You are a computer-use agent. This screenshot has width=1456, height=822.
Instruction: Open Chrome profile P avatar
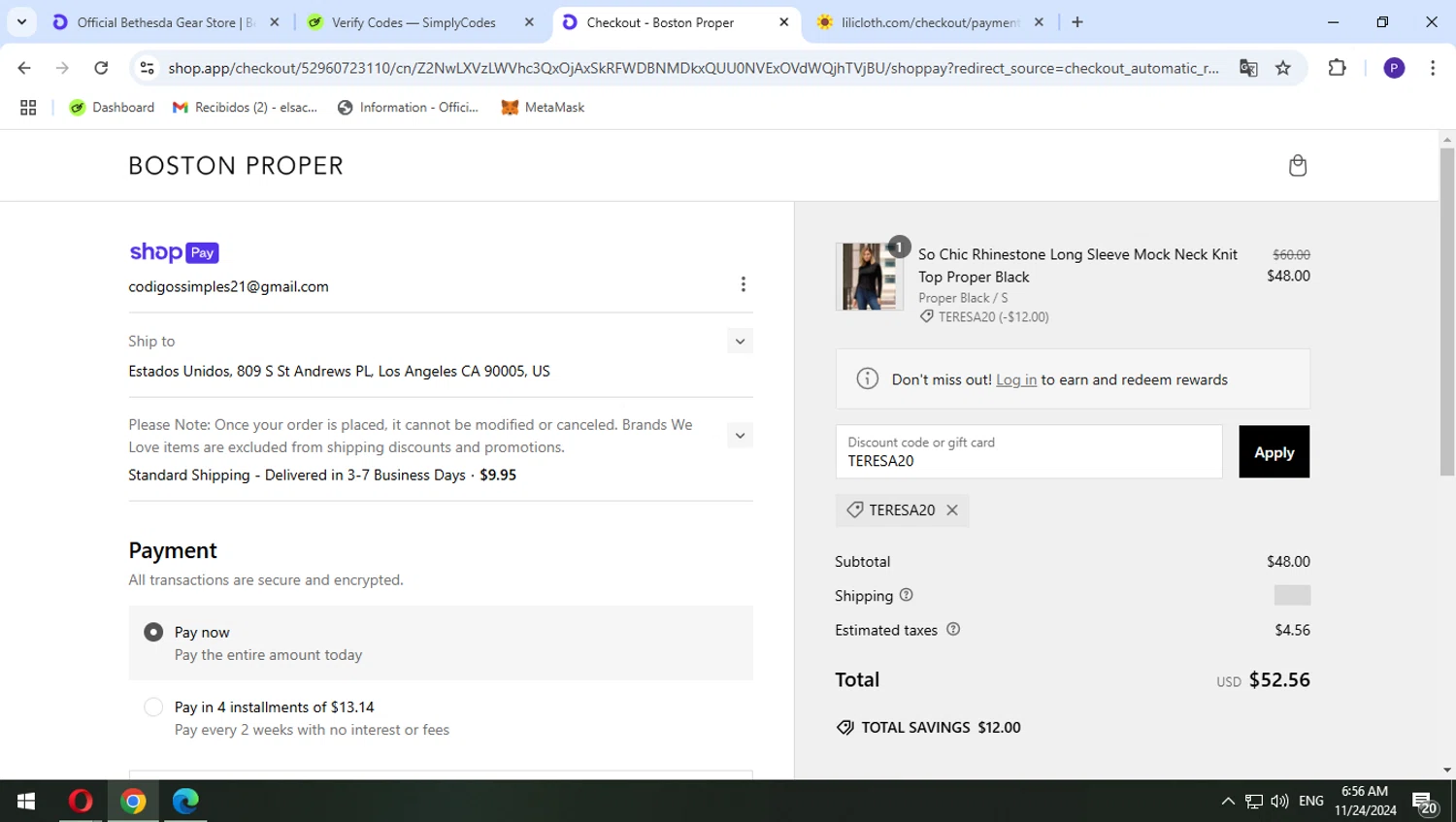click(1394, 68)
